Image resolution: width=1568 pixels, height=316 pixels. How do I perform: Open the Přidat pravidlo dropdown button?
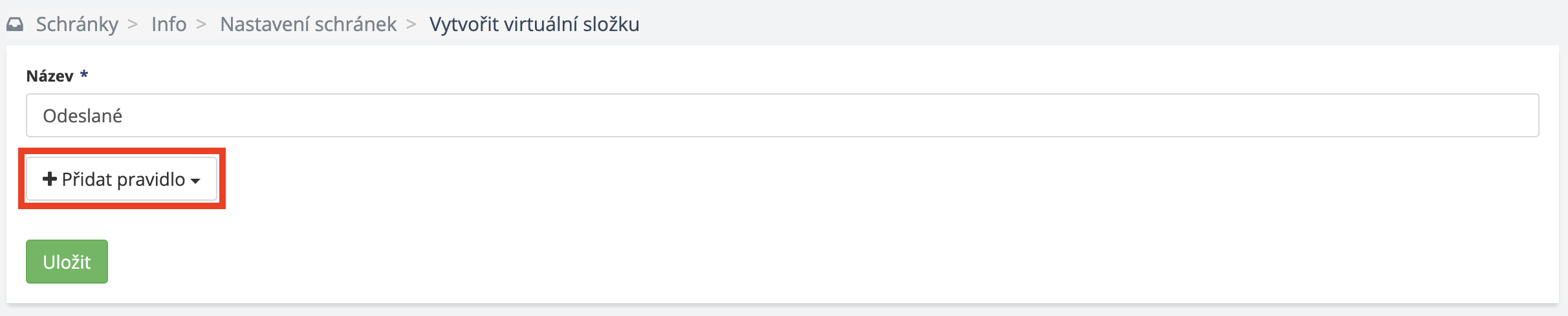point(122,179)
